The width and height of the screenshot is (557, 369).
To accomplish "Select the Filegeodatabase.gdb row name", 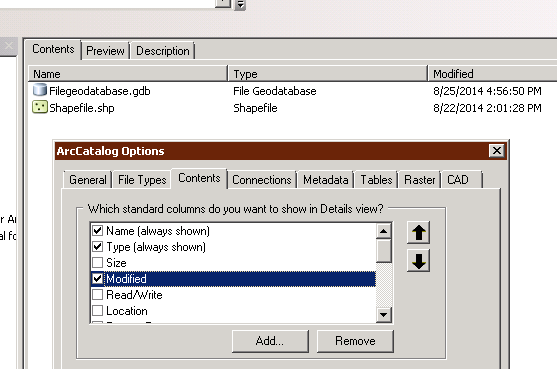I will coord(99,91).
